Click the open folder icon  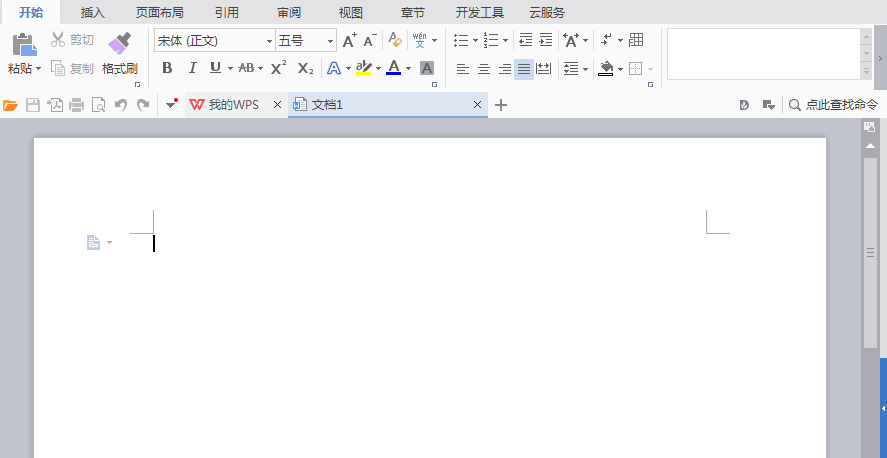pyautogui.click(x=11, y=105)
